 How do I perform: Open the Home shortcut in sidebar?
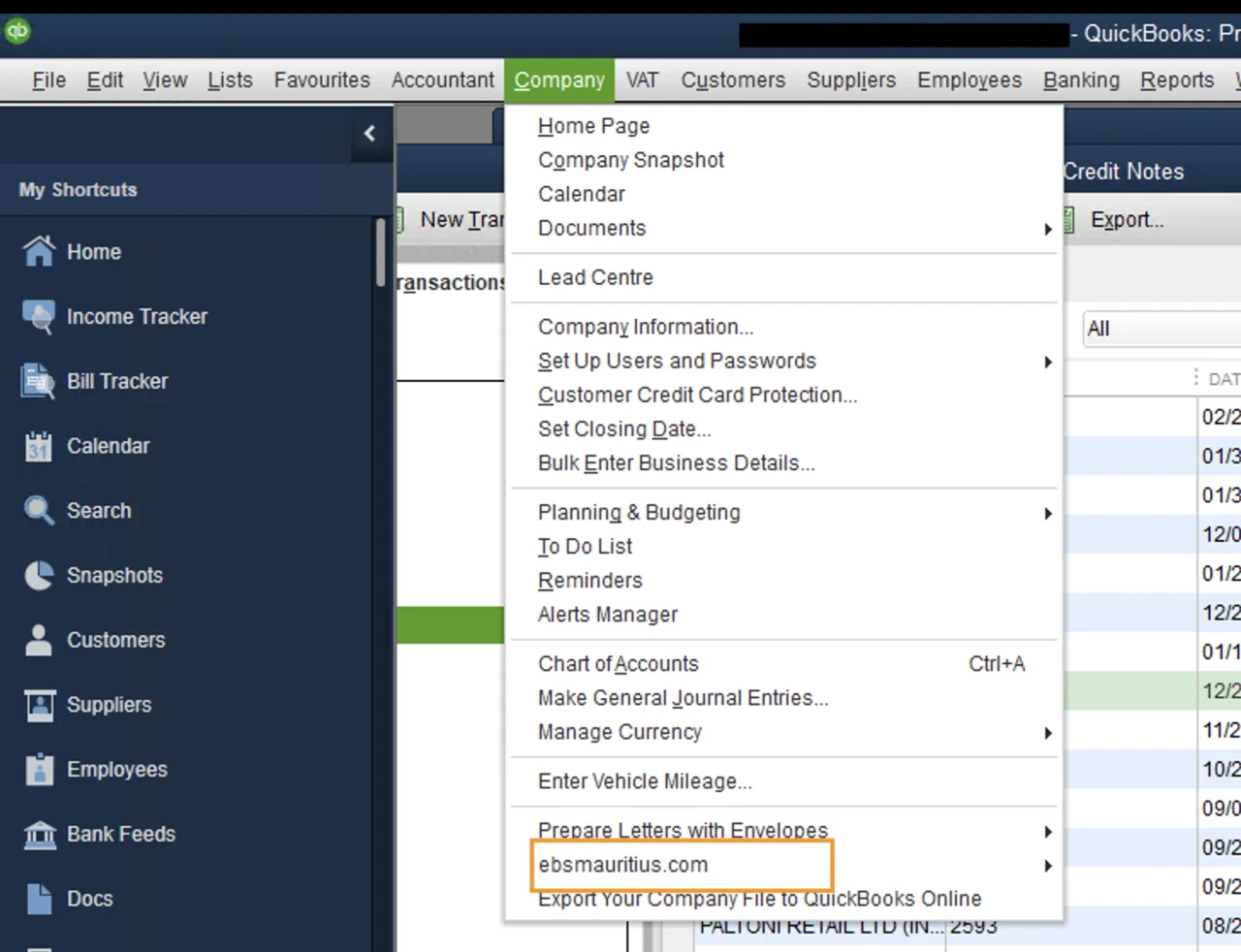coord(94,251)
